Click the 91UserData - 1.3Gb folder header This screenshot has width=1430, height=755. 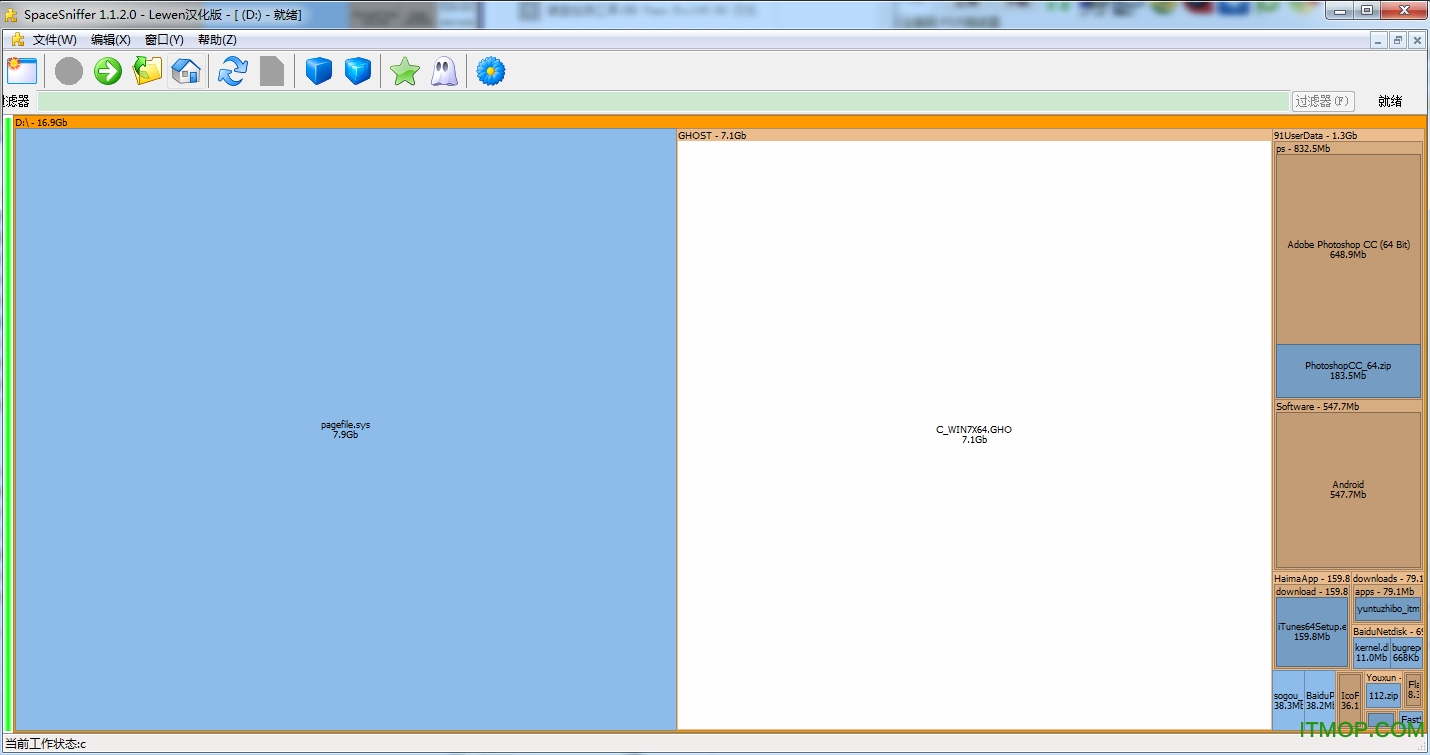tap(1348, 135)
